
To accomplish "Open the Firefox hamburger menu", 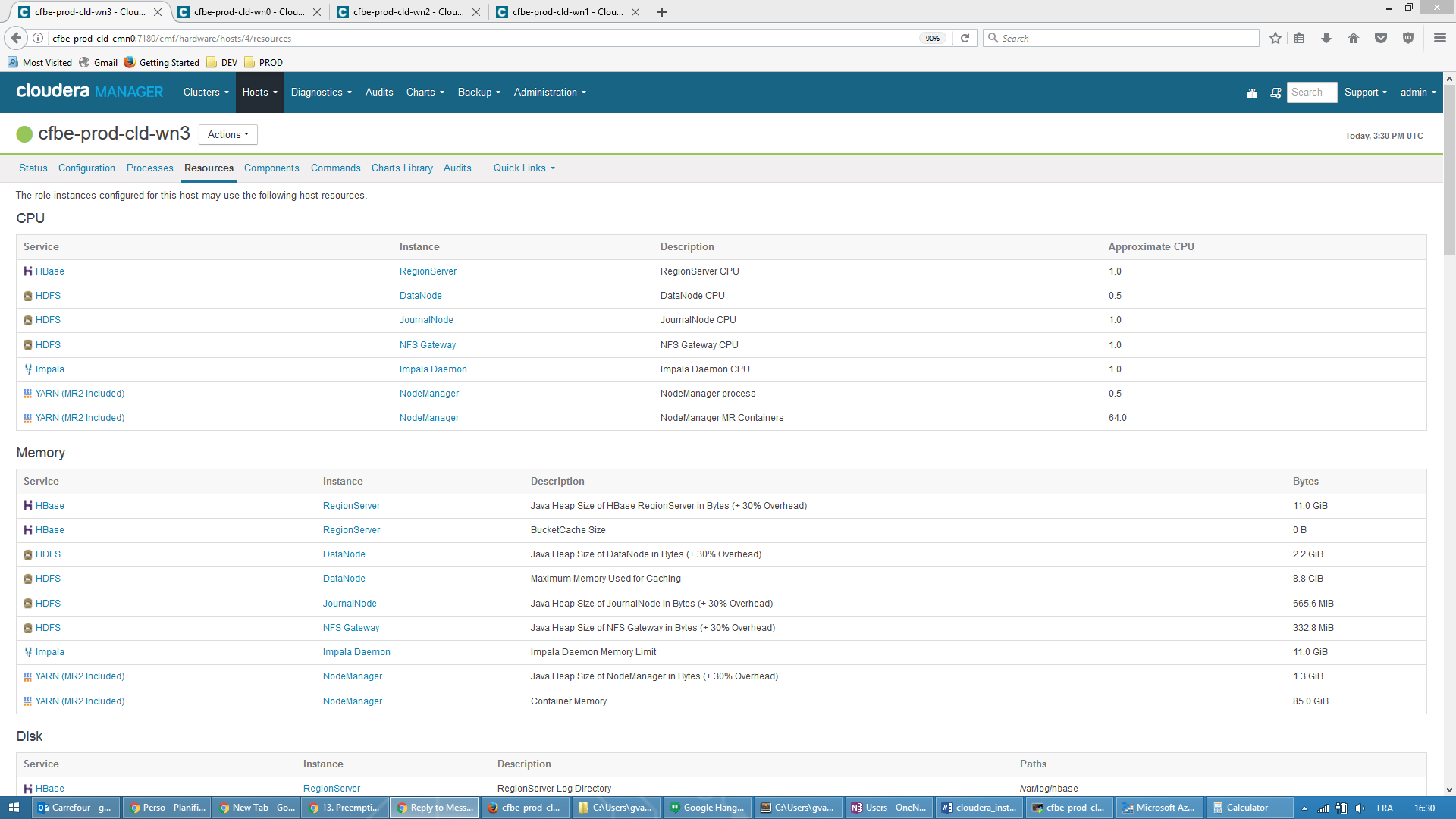I will point(1438,38).
